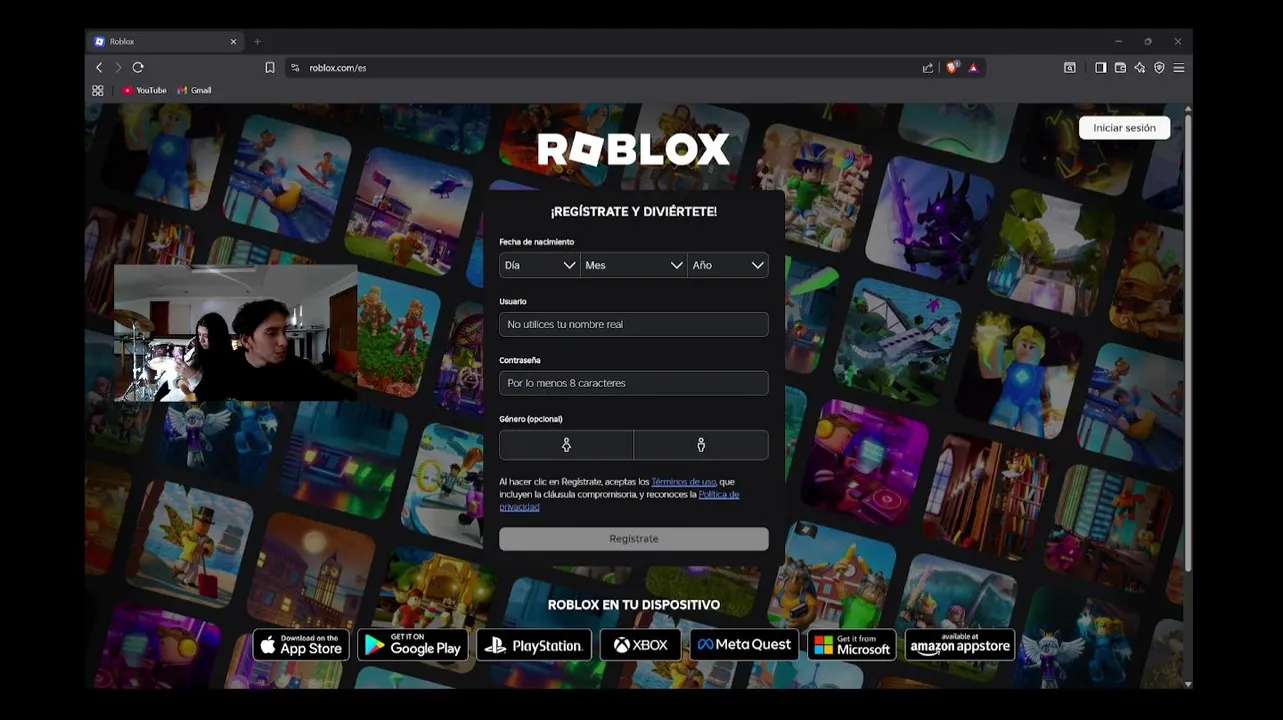Open the Xbox badge
This screenshot has width=1283, height=720.
point(641,645)
